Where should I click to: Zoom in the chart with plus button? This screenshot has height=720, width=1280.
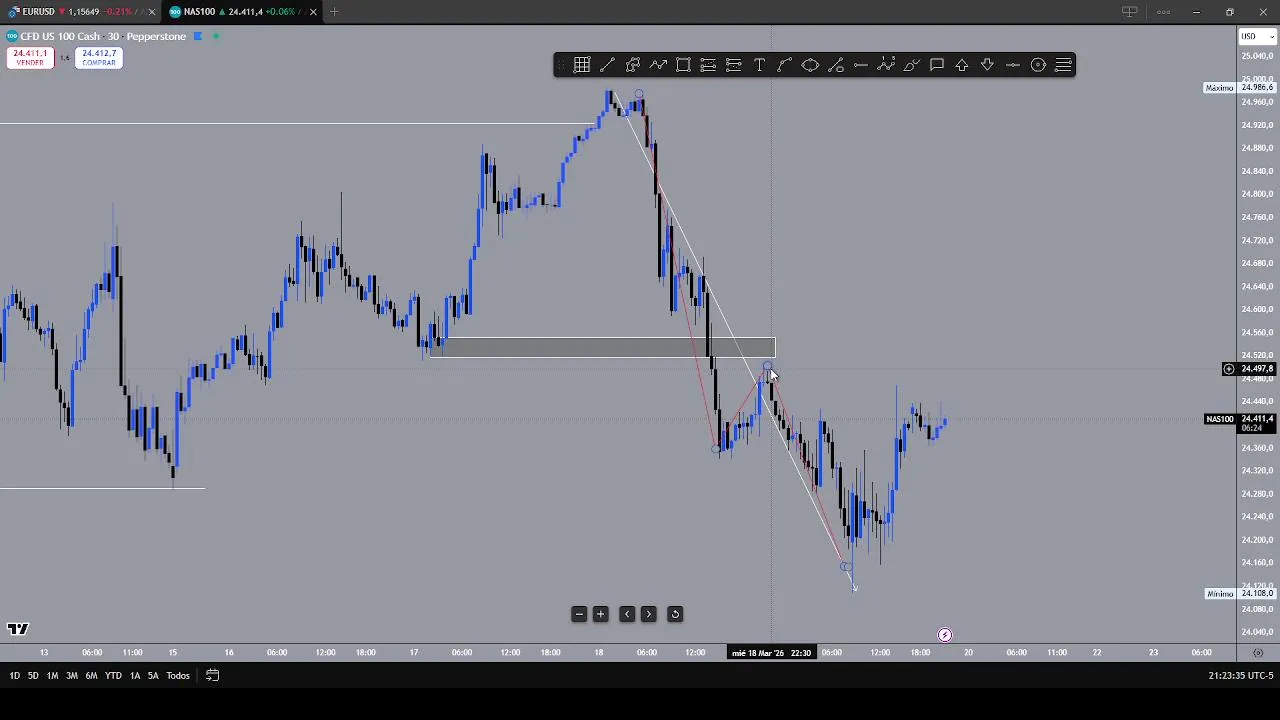(x=600, y=614)
